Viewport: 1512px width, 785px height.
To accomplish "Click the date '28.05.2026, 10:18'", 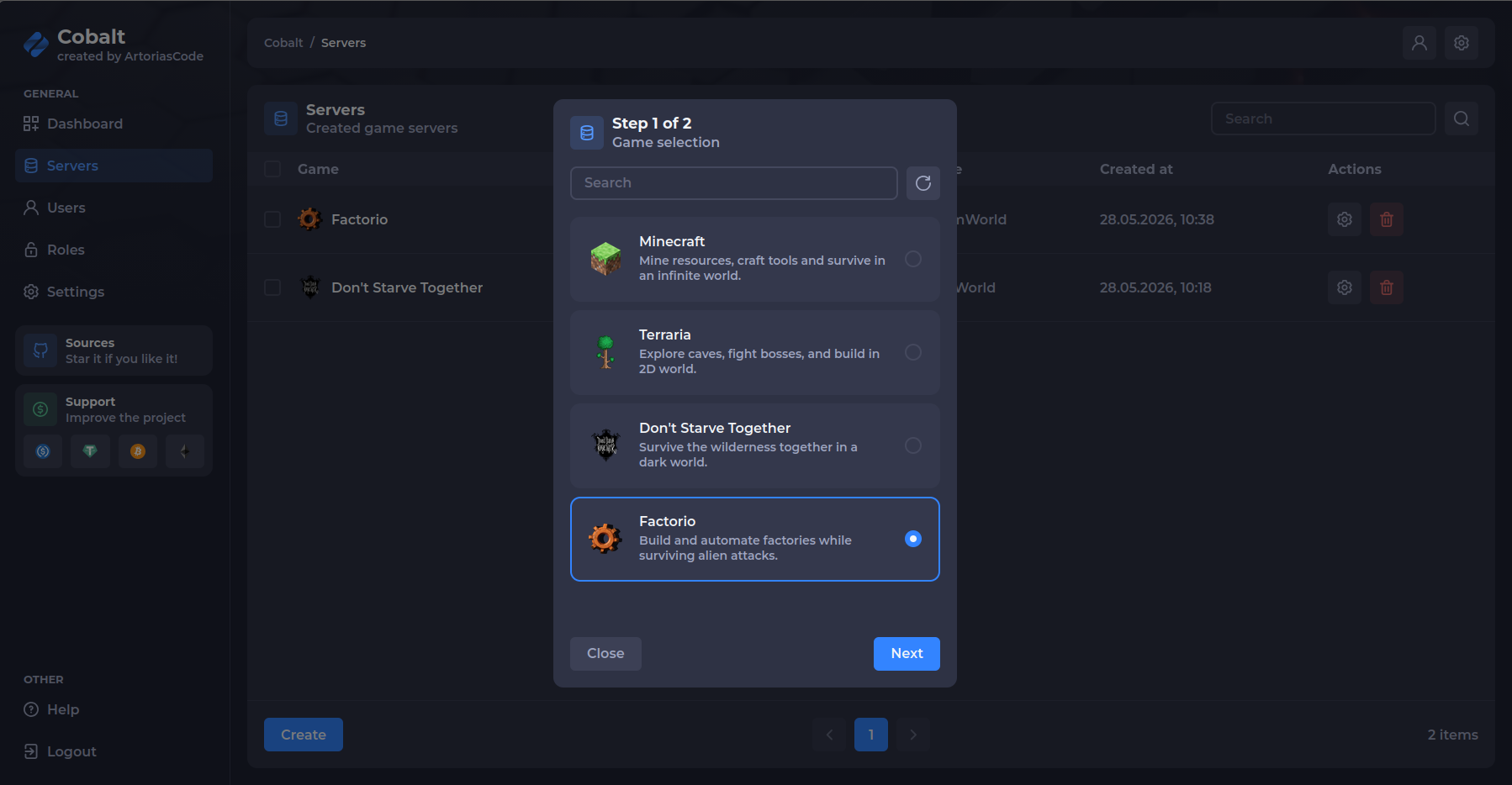I will 1155,287.
